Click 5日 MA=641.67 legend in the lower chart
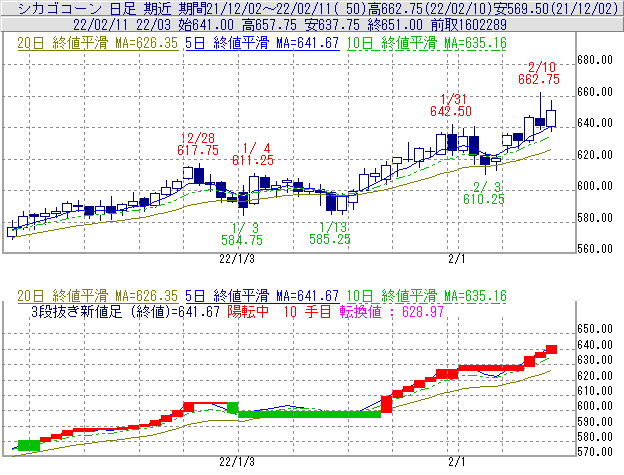Image resolution: width=624 pixels, height=475 pixels. pyautogui.click(x=262, y=296)
